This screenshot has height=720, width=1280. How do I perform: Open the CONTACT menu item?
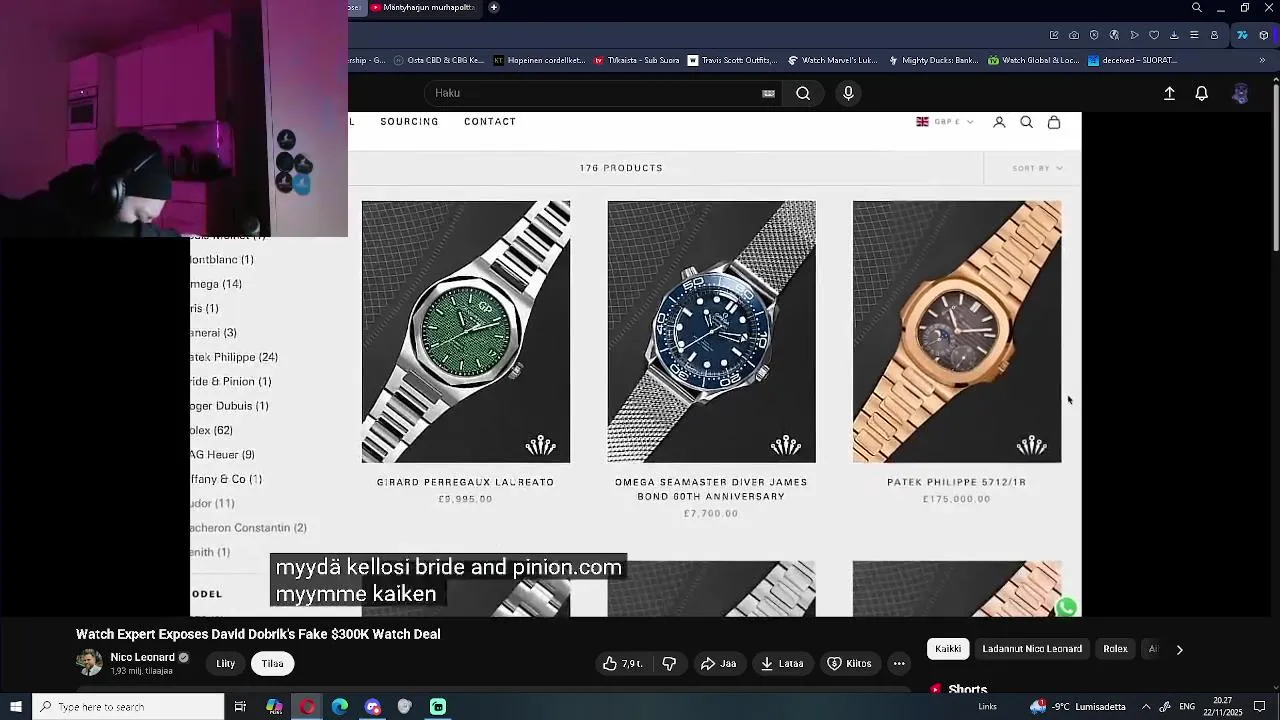(490, 122)
